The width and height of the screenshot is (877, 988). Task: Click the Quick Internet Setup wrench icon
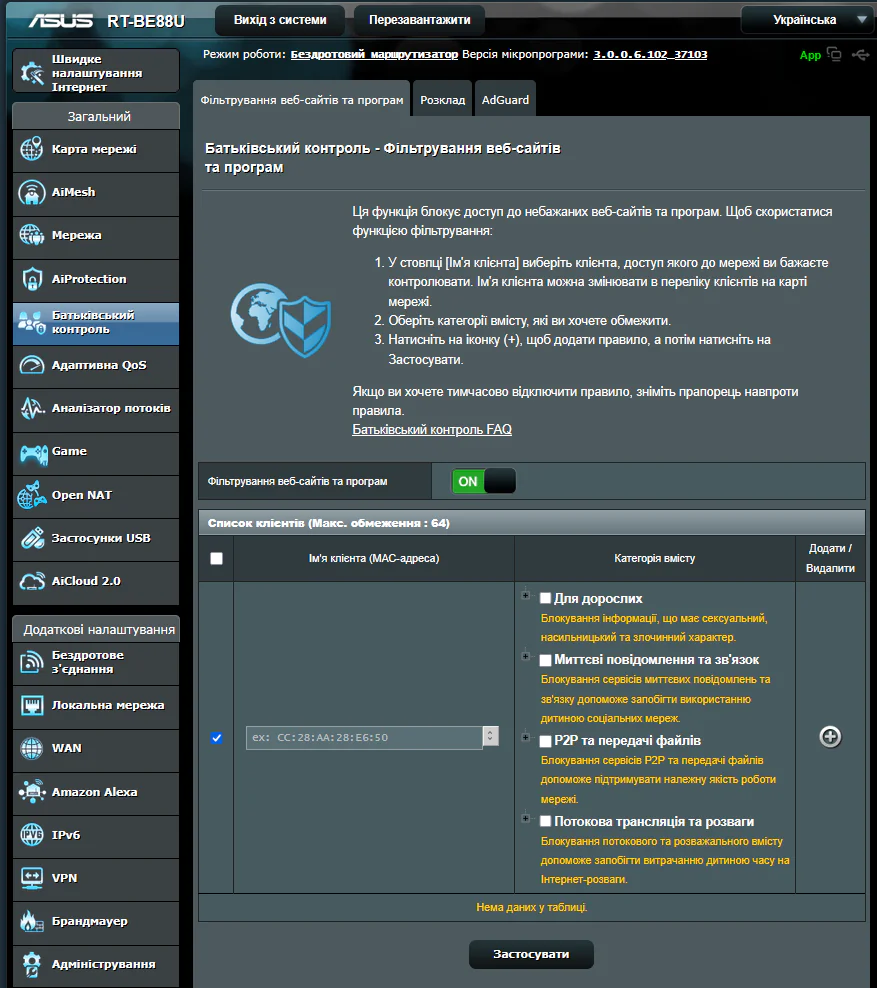click(32, 72)
